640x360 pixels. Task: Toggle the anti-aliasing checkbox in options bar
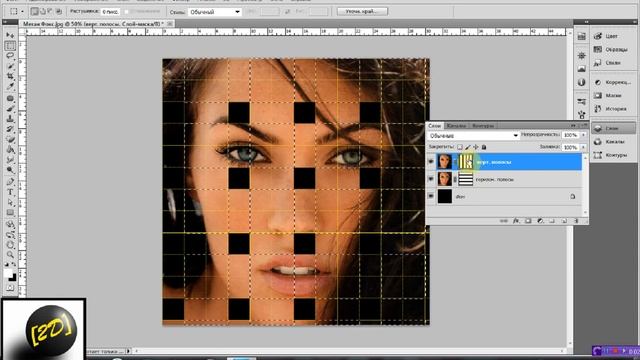127,12
